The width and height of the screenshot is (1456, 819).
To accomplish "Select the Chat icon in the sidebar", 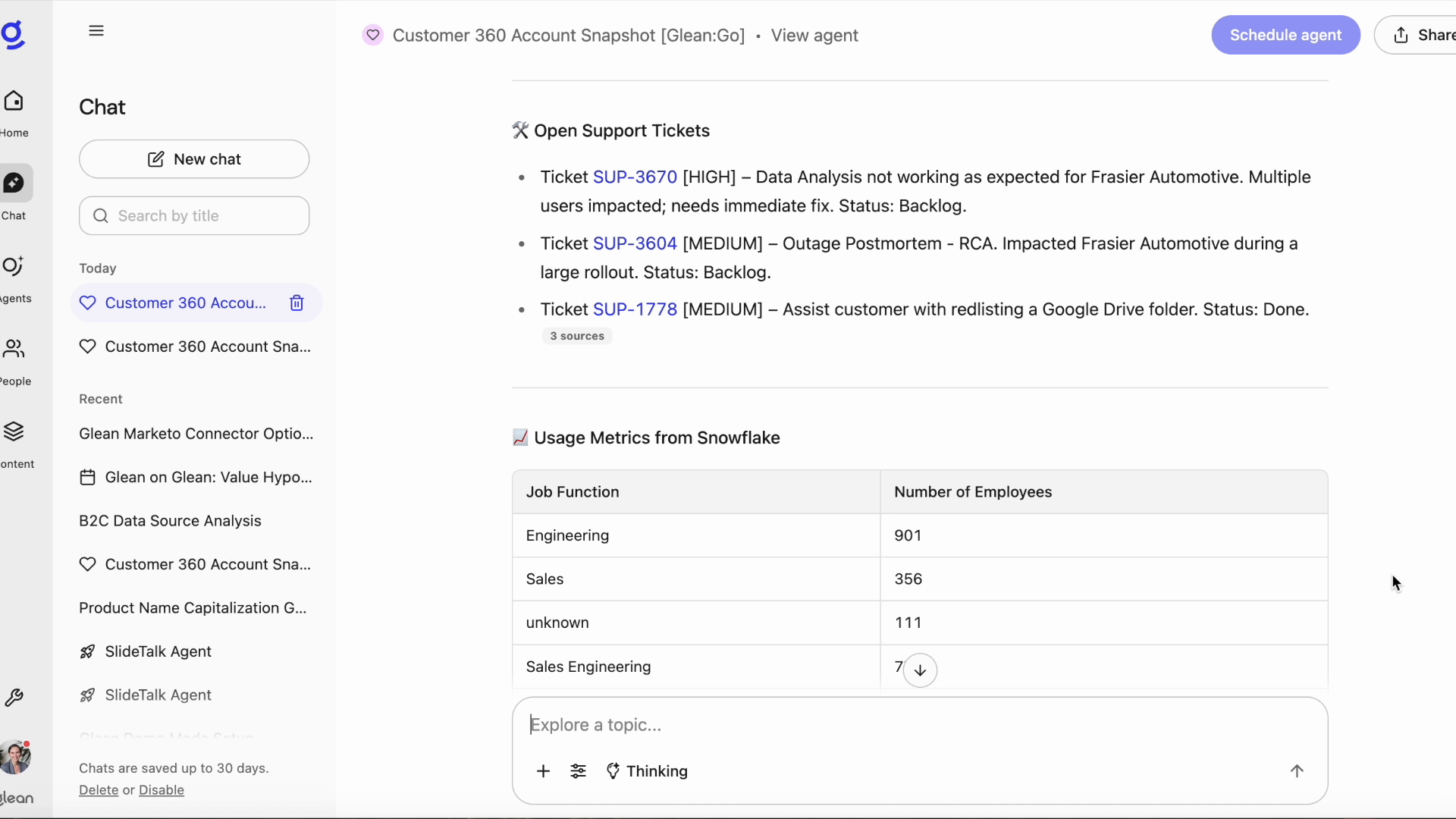I will pyautogui.click(x=12, y=183).
